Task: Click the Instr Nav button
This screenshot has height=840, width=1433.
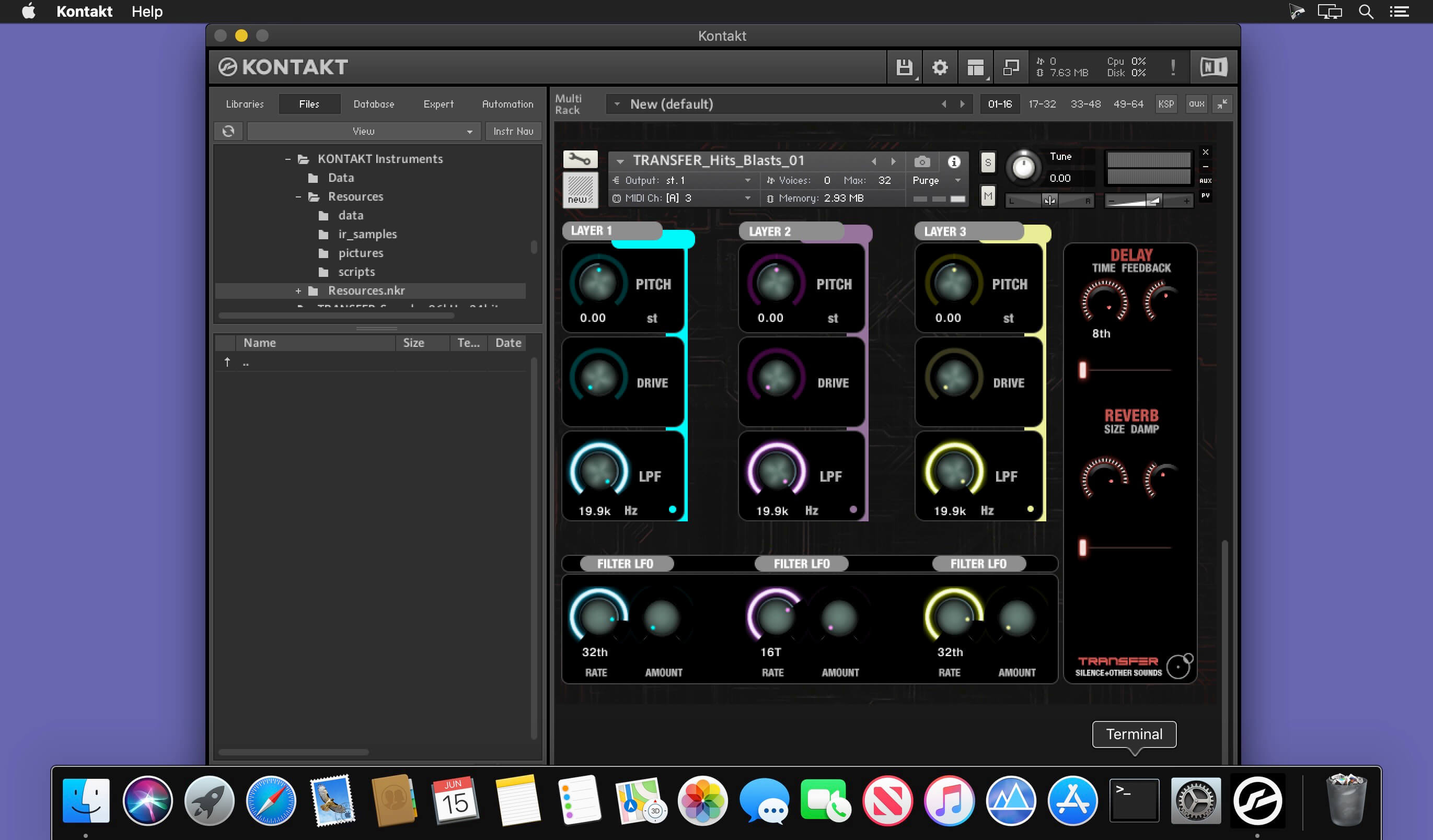Action: point(514,131)
